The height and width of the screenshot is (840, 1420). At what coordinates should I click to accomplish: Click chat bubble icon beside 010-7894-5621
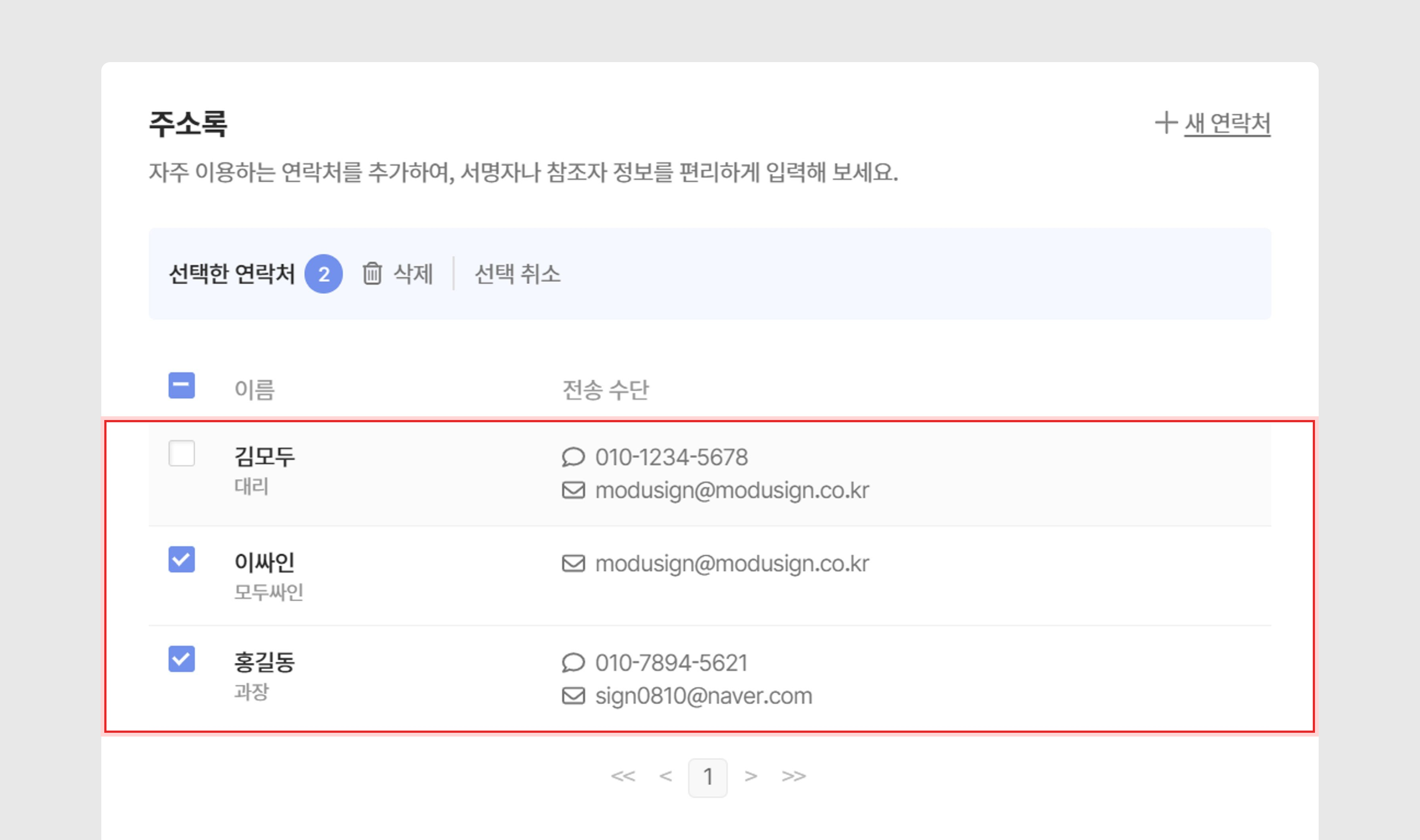click(x=573, y=662)
